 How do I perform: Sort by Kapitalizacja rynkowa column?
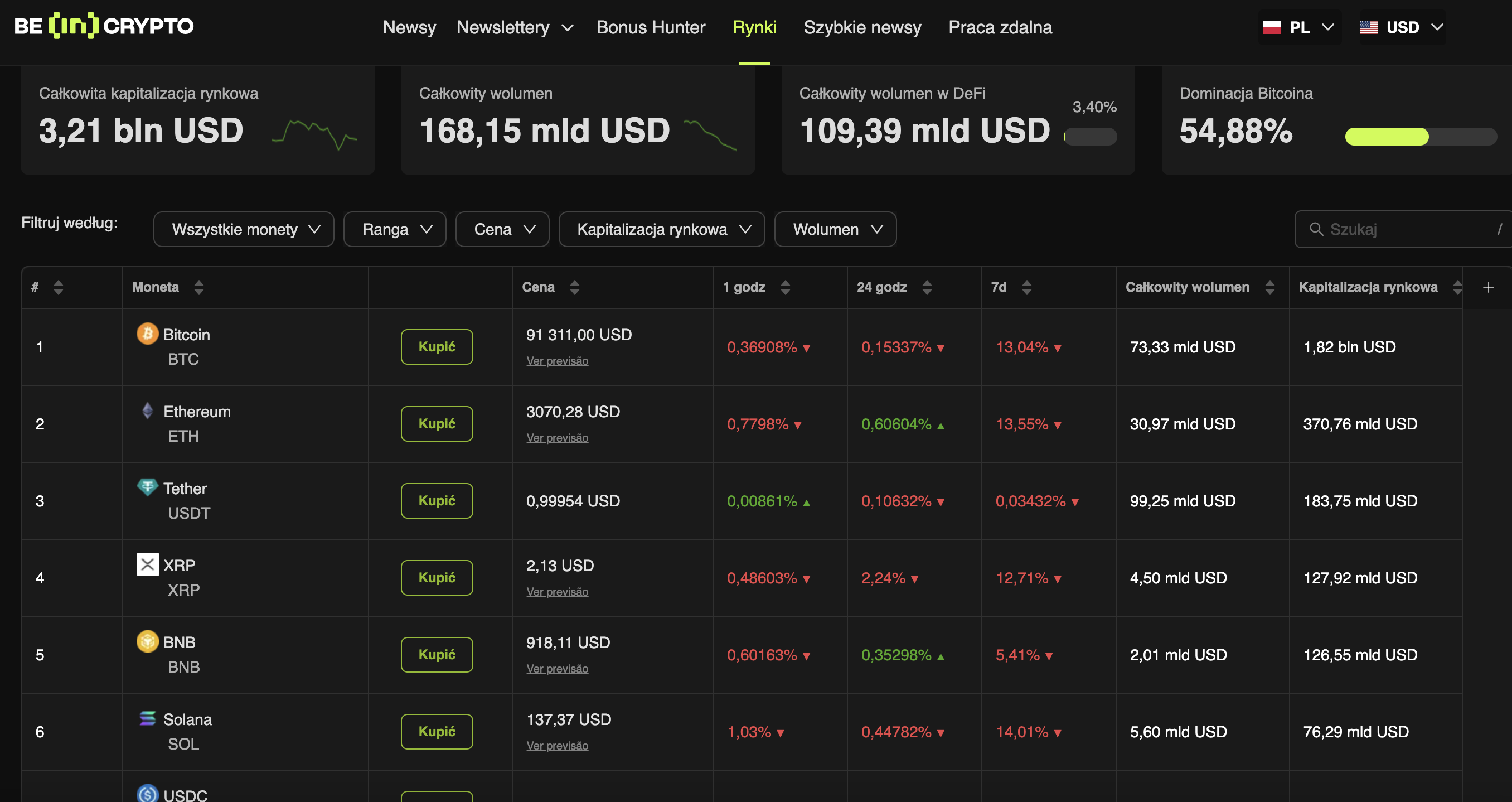(x=1456, y=287)
